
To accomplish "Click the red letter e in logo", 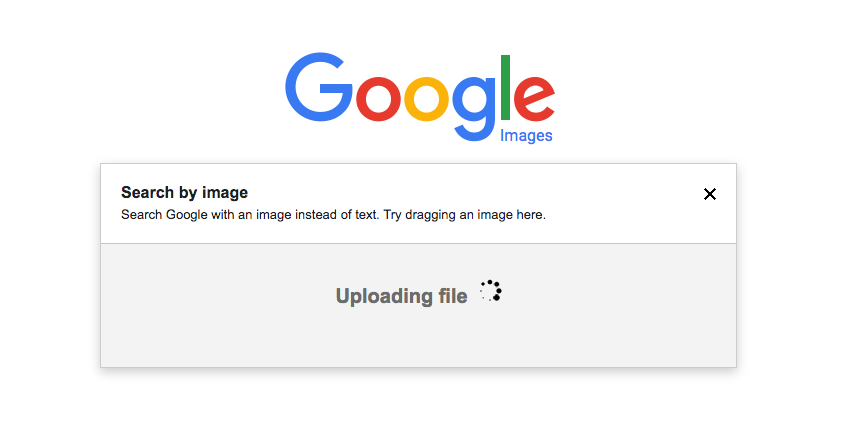I will click(534, 99).
